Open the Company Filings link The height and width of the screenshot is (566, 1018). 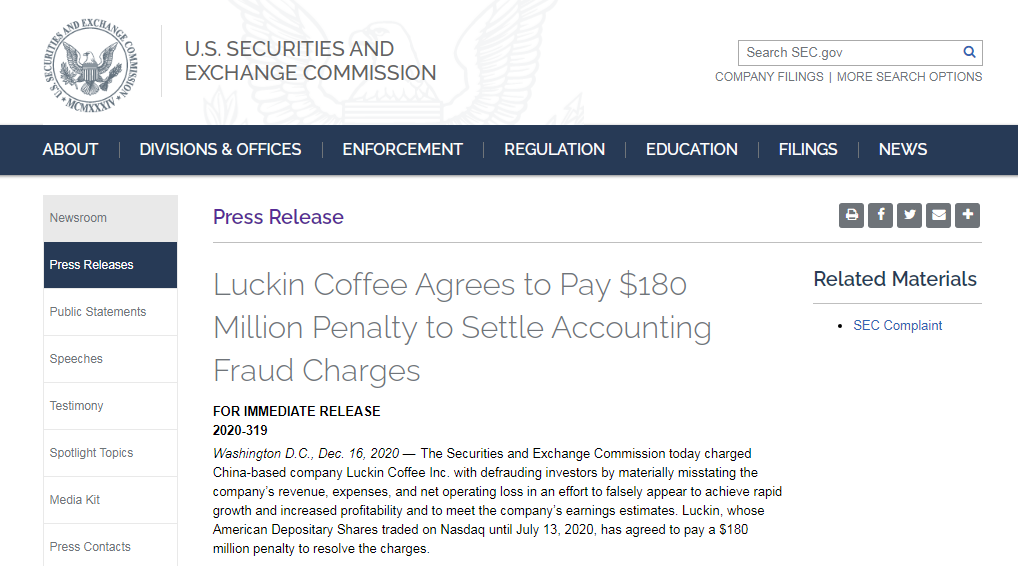[x=769, y=77]
